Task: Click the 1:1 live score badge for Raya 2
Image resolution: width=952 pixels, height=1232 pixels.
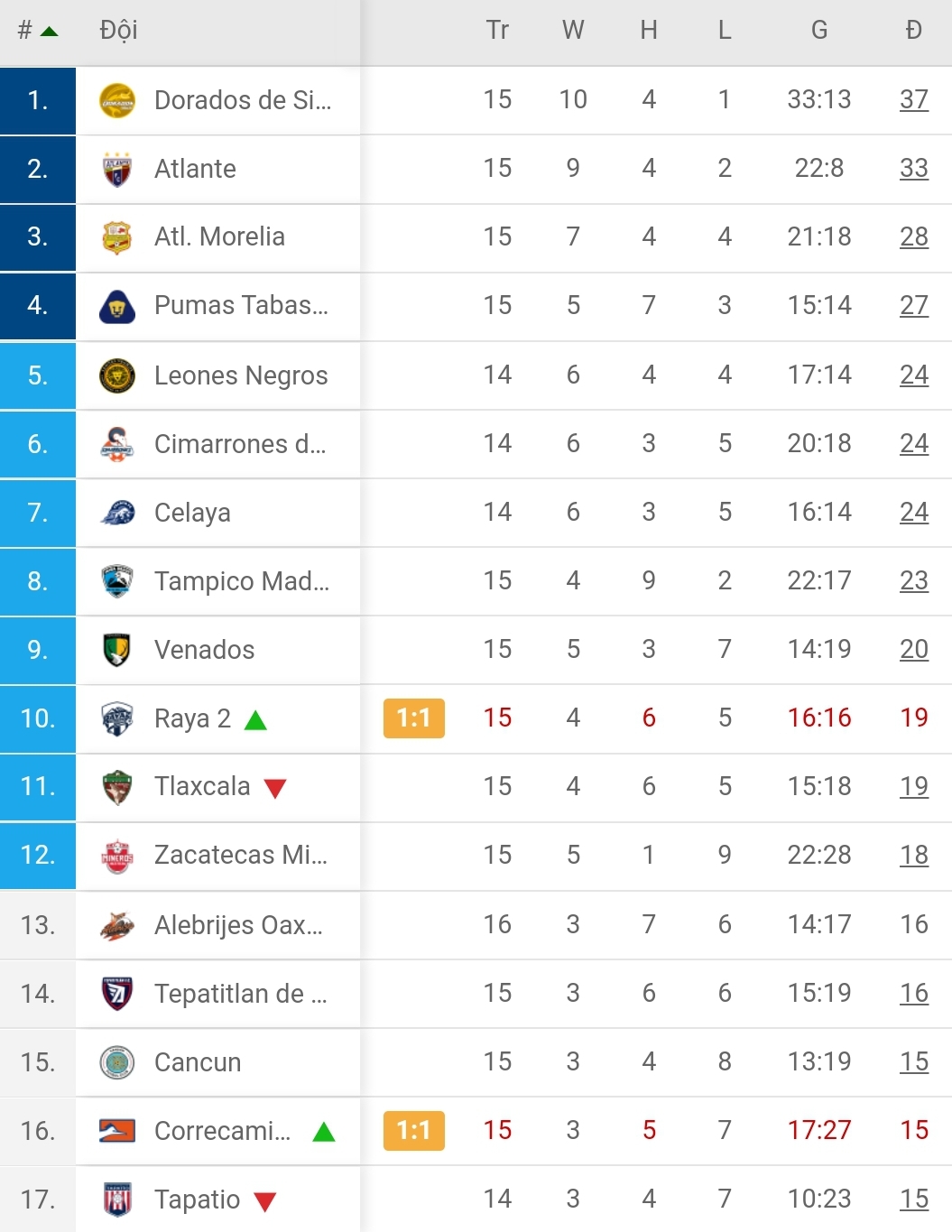Action: tap(413, 718)
